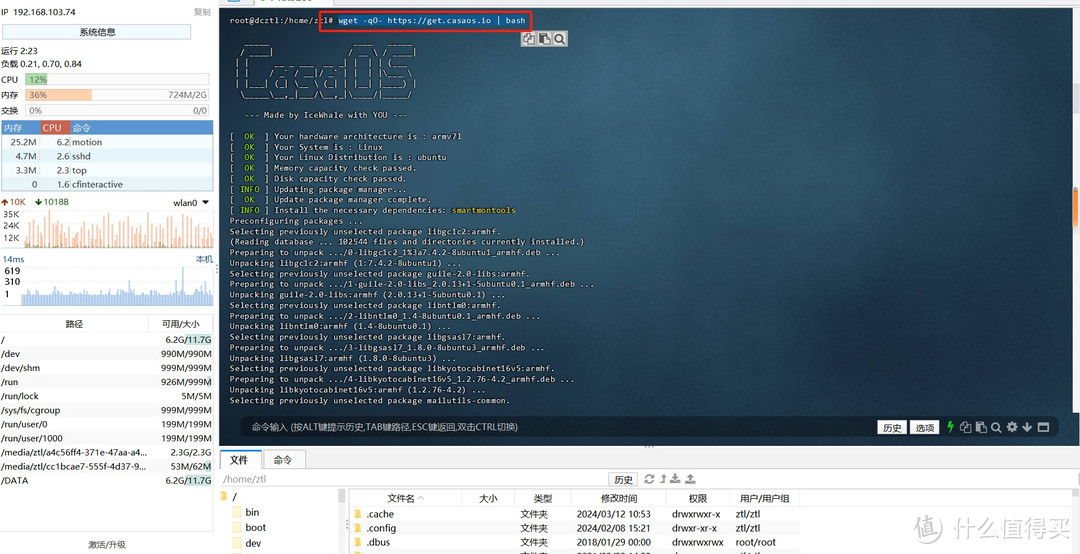Click the 复制 link next to the IP address

202,12
